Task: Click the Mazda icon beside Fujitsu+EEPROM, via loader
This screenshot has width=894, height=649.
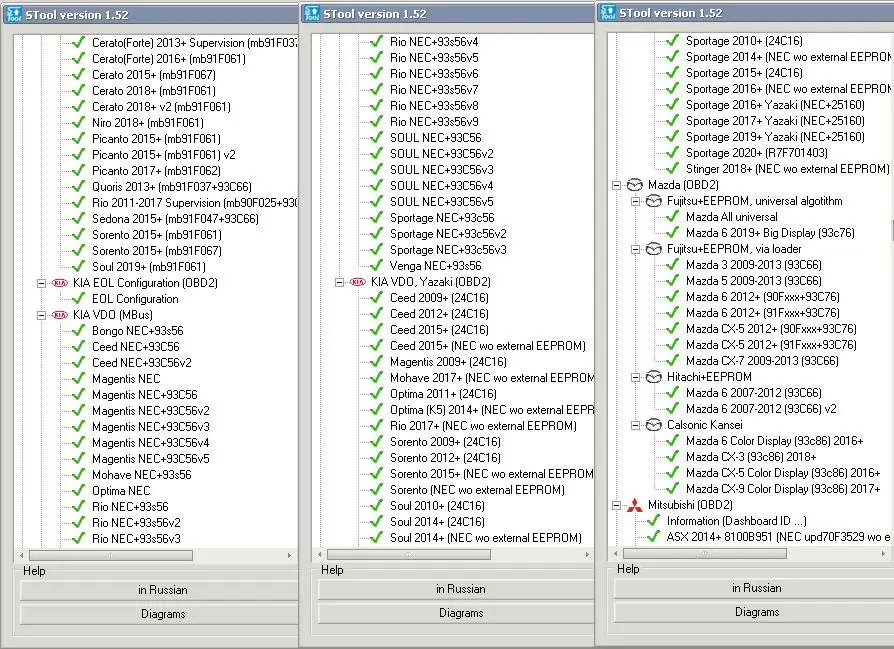Action: point(653,249)
